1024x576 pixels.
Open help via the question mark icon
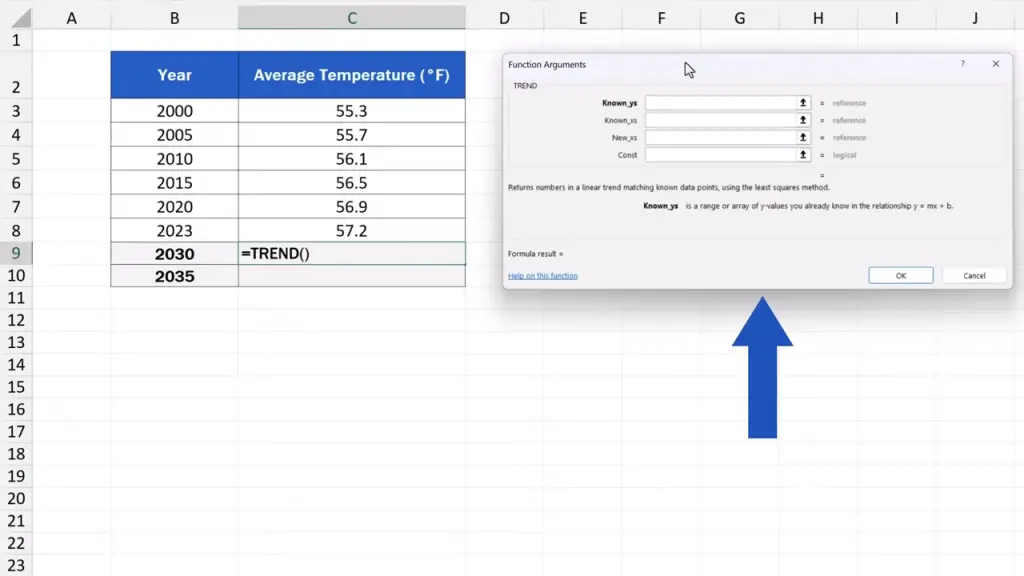click(963, 64)
